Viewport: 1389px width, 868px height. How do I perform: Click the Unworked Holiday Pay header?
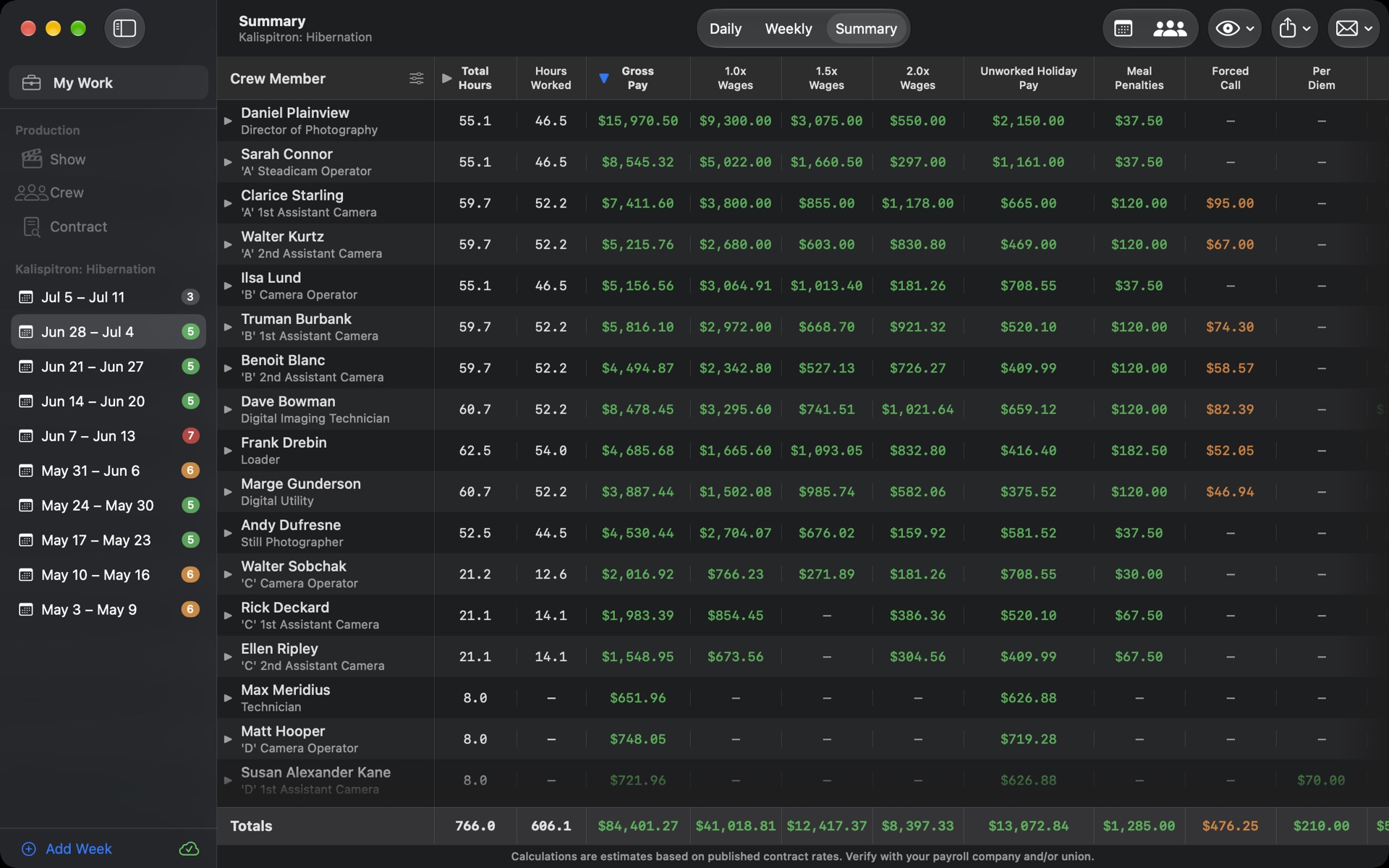click(x=1028, y=78)
